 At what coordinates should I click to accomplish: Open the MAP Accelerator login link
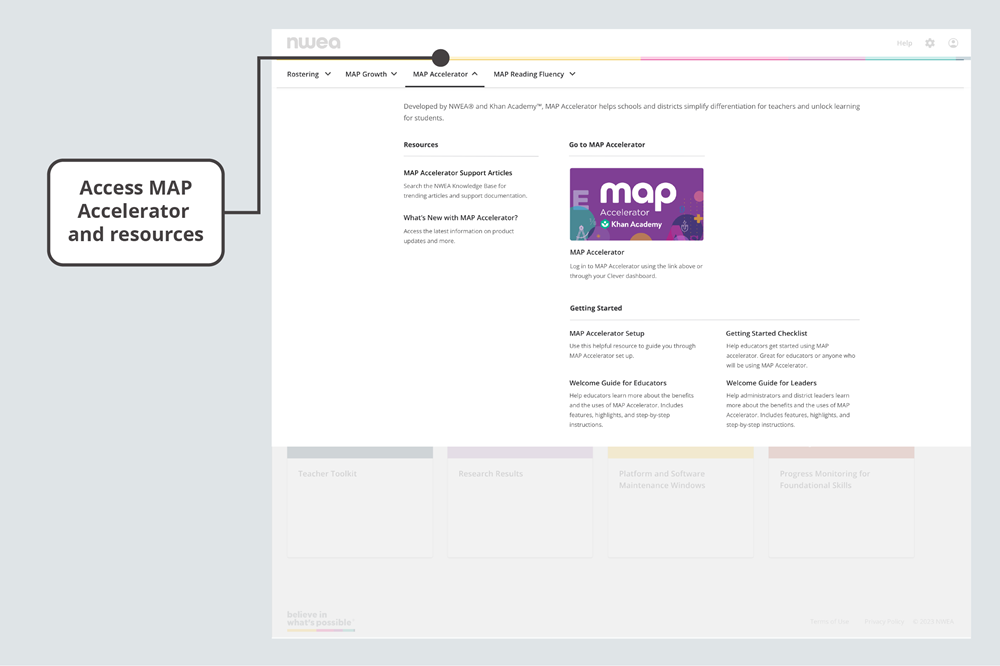tap(597, 252)
